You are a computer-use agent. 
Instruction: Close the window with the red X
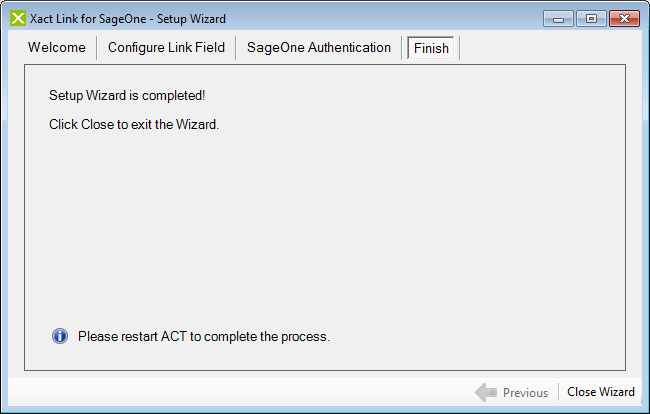tap(624, 19)
